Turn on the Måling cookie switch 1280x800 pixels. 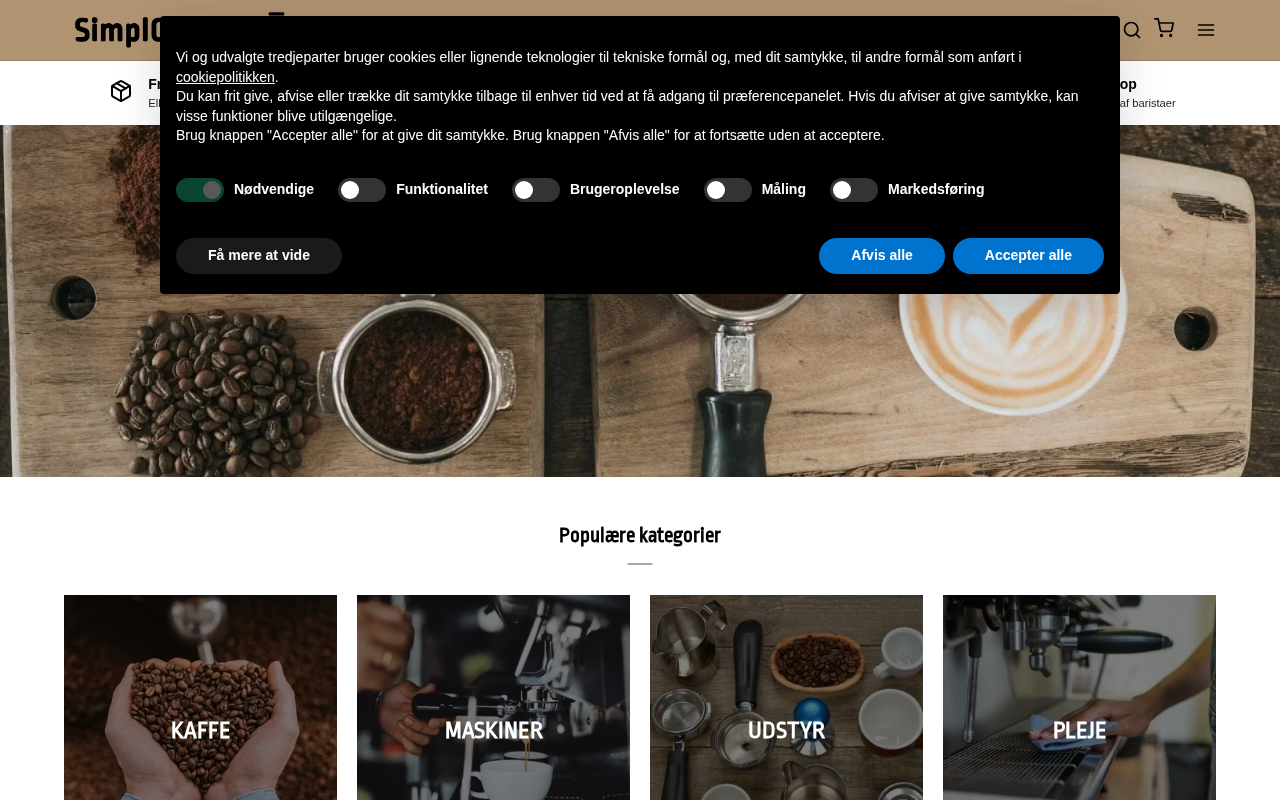tap(728, 190)
